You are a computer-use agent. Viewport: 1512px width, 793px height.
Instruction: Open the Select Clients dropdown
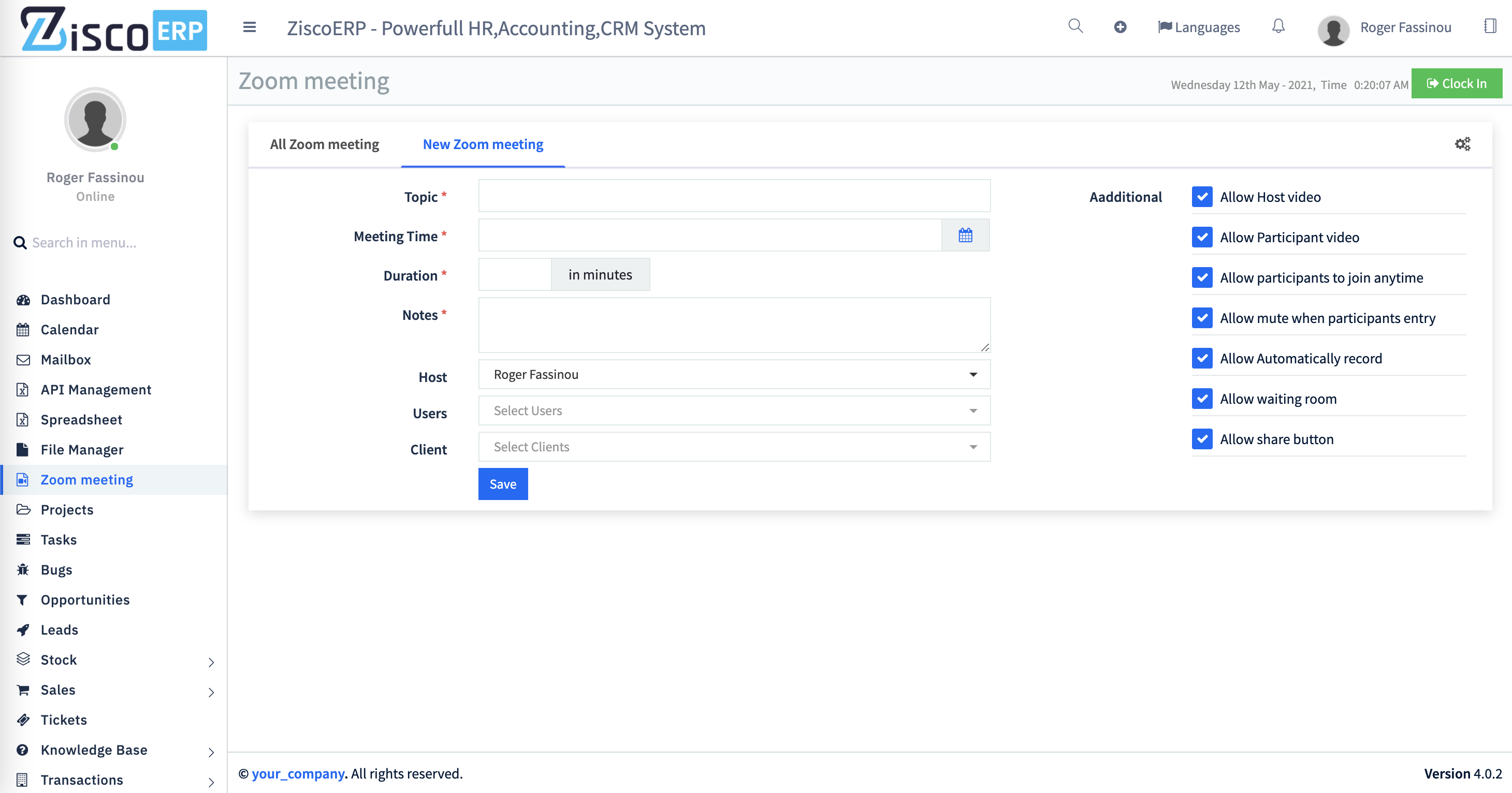click(734, 447)
